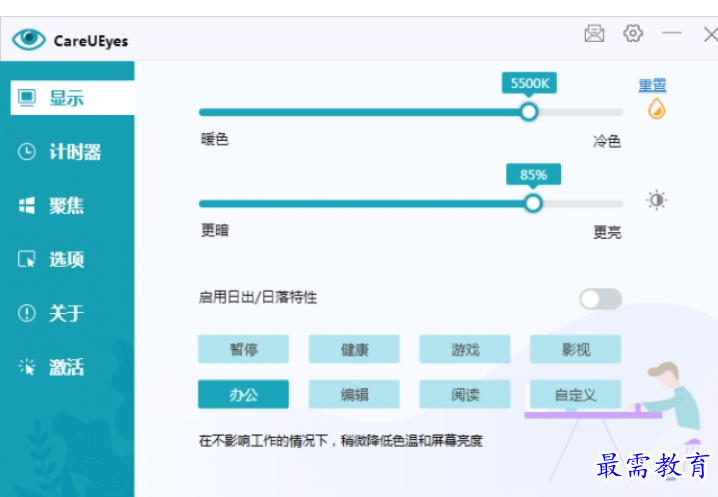
Task: Click the 更亮 label
Action: coord(607,232)
